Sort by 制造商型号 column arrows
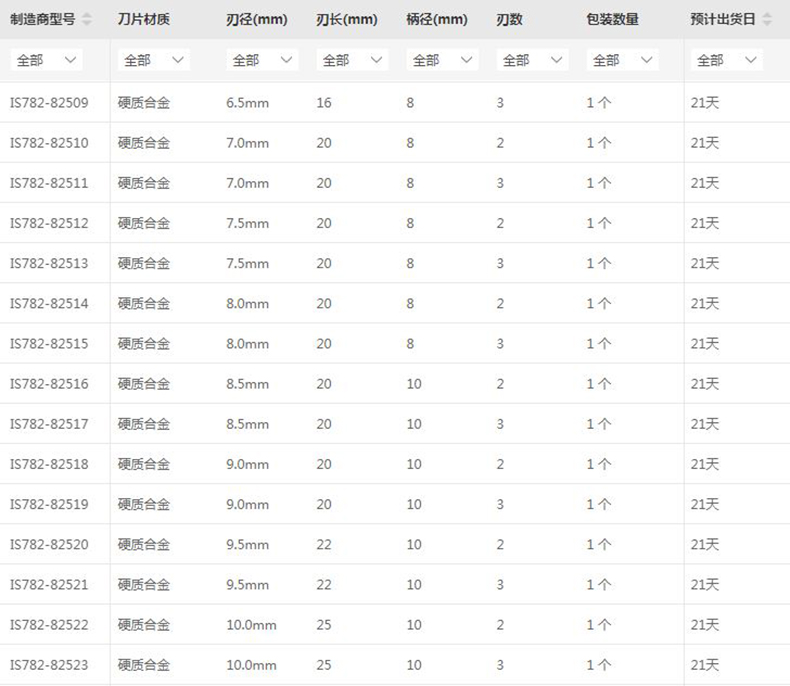The height and width of the screenshot is (686, 790). click(x=87, y=20)
